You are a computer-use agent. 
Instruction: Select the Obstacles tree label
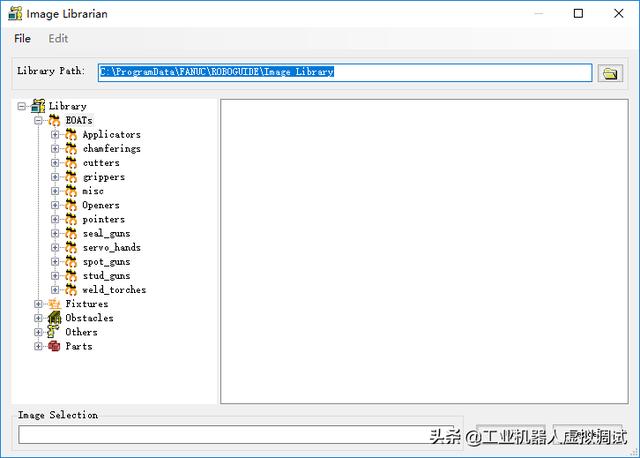(x=89, y=318)
